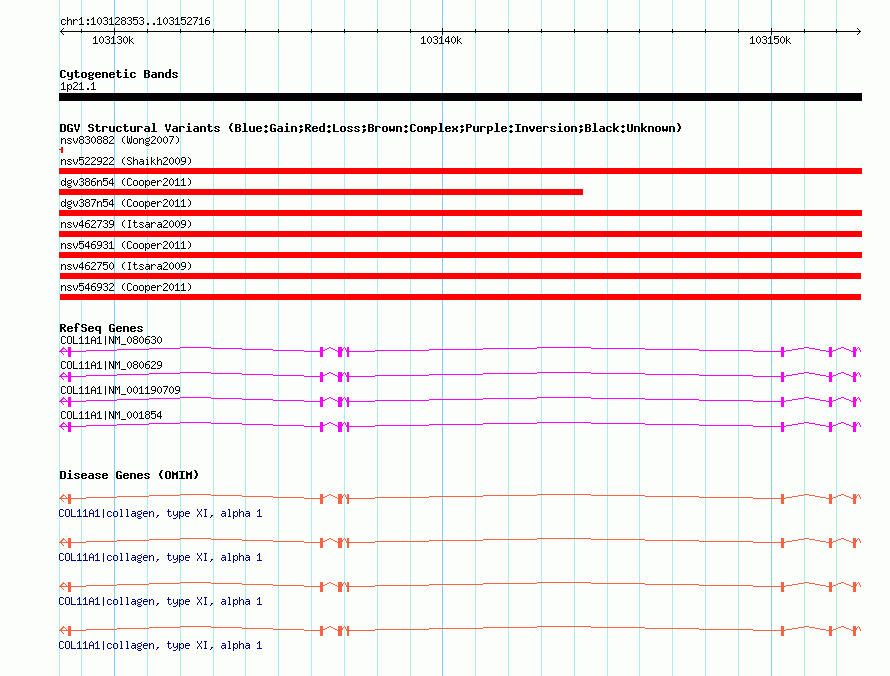Click the nsv546932 (Cooper2011) label
Screen dimensions: 890x676
click(x=126, y=287)
